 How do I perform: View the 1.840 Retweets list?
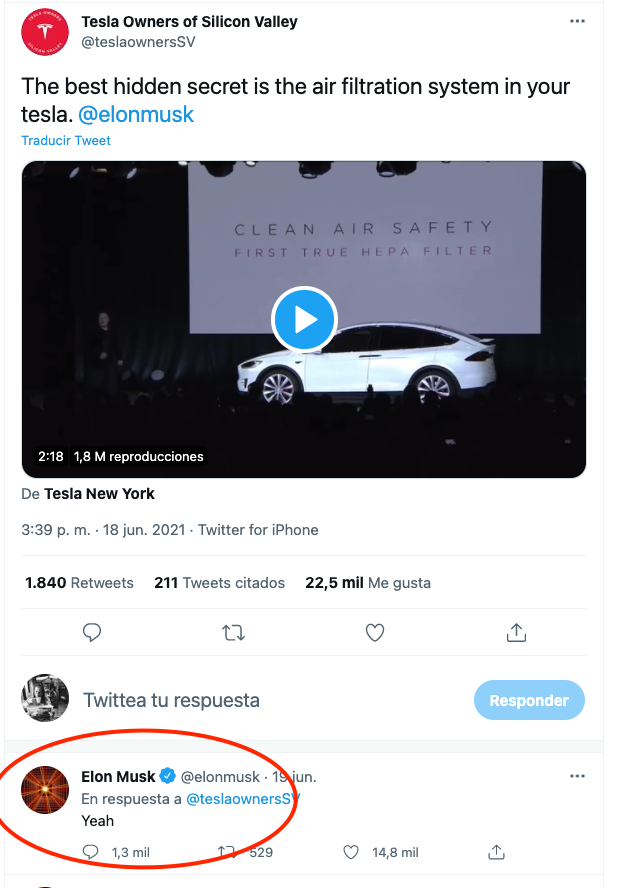[79, 583]
